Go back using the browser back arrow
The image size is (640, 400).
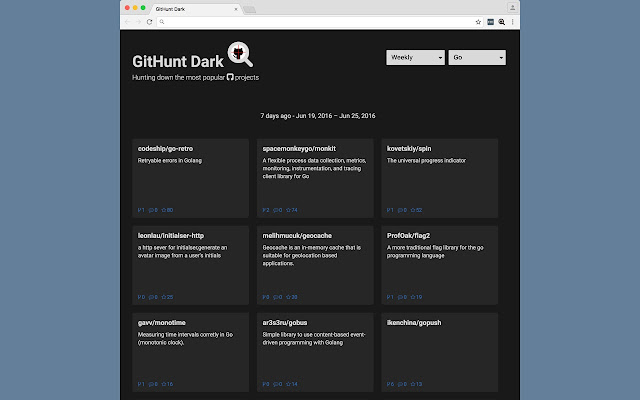pyautogui.click(x=127, y=22)
